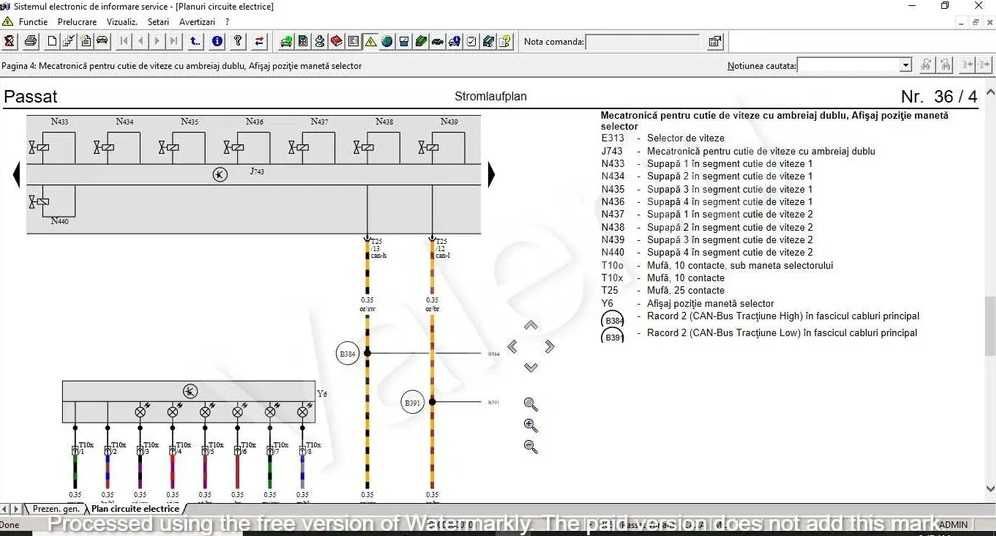
Task: Open the Avertizari menu
Action: click(197, 22)
